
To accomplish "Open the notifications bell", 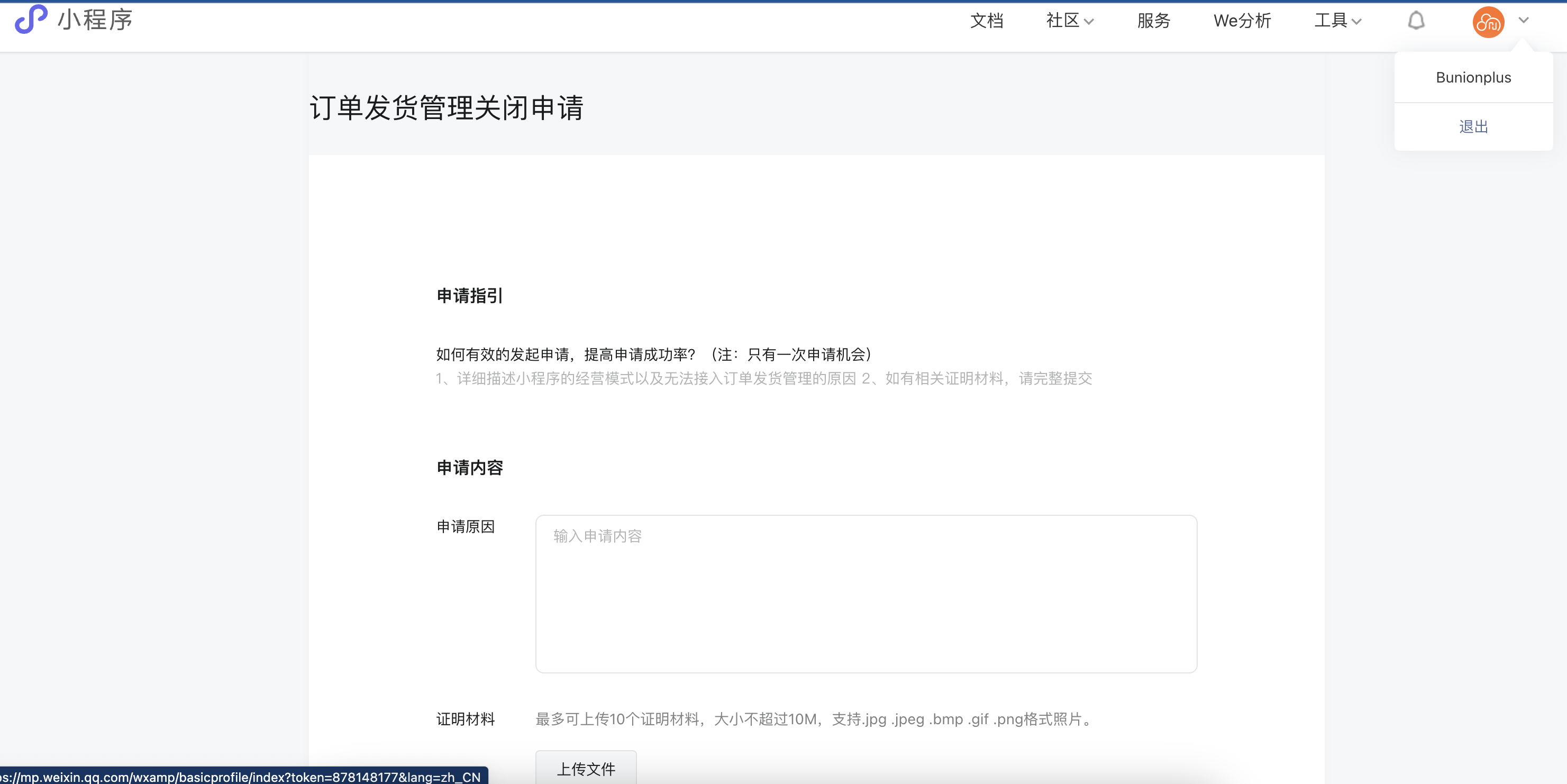I will [x=1416, y=21].
